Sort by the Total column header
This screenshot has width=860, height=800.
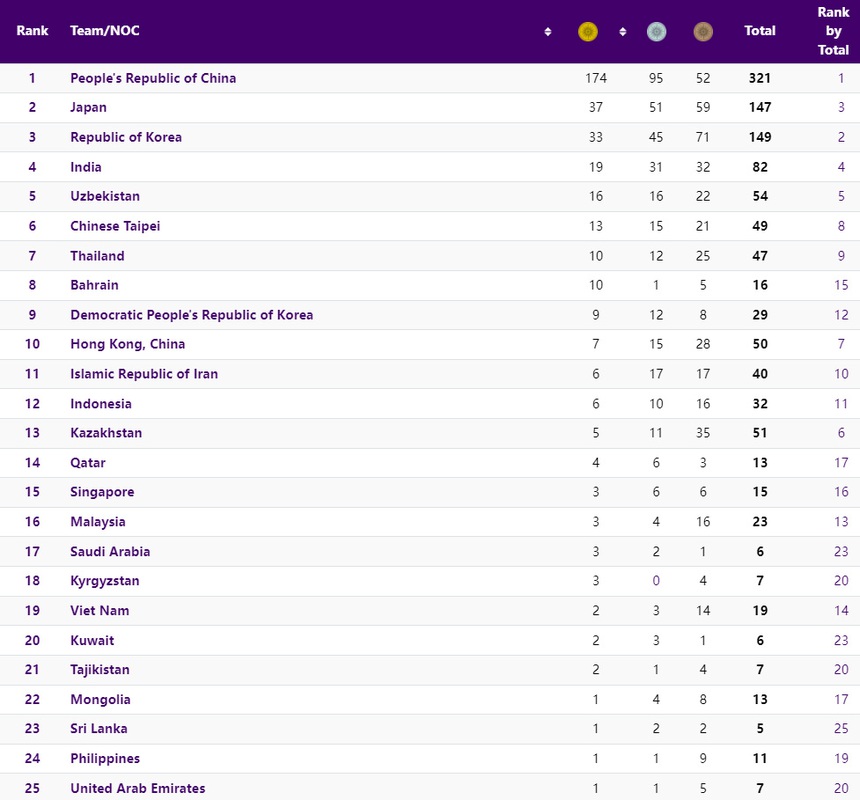click(760, 31)
